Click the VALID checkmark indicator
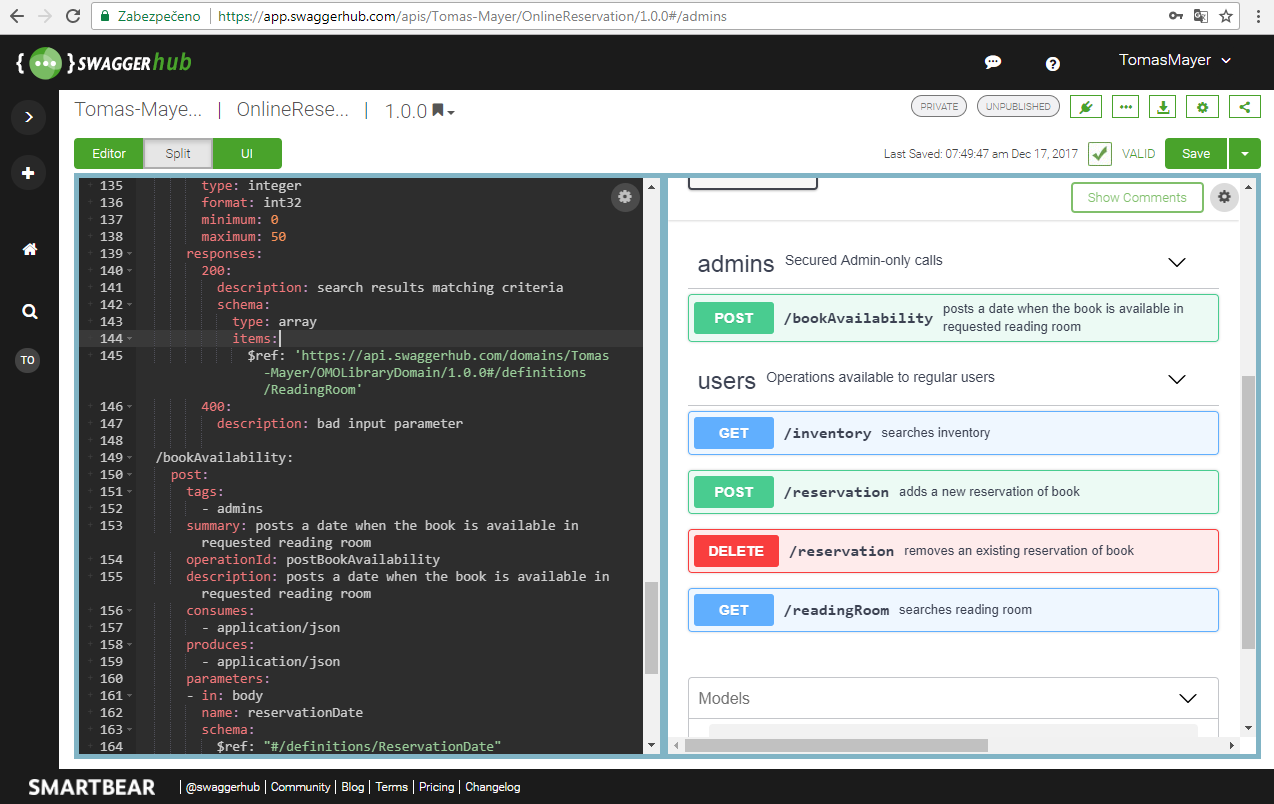 (x=1100, y=154)
